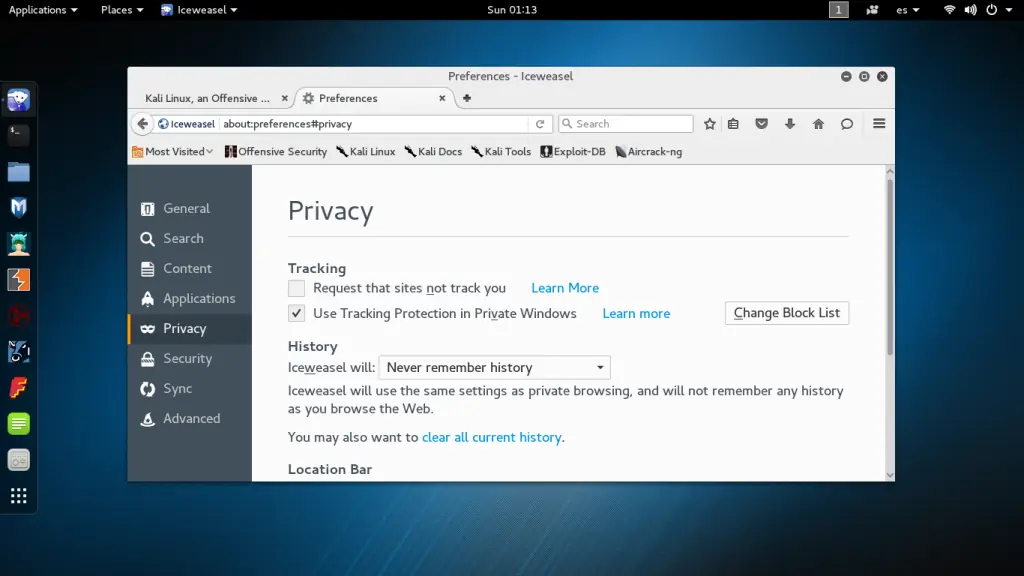The width and height of the screenshot is (1024, 576).
Task: Enable Request that sites not track you
Action: (x=296, y=288)
